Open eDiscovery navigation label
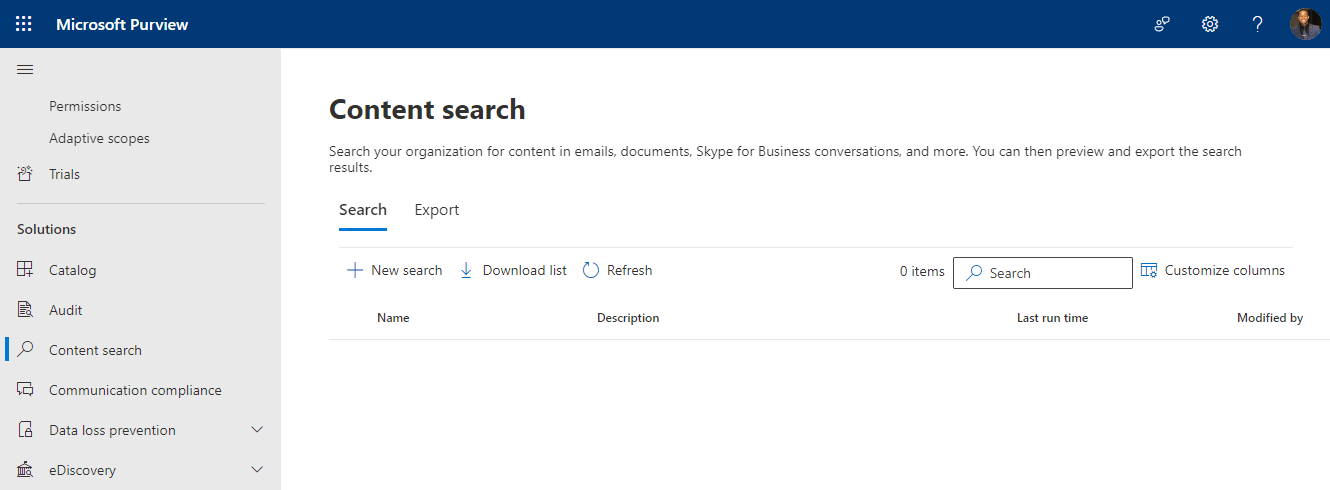Screen dimensions: 1330x490 pyautogui.click(x=82, y=470)
